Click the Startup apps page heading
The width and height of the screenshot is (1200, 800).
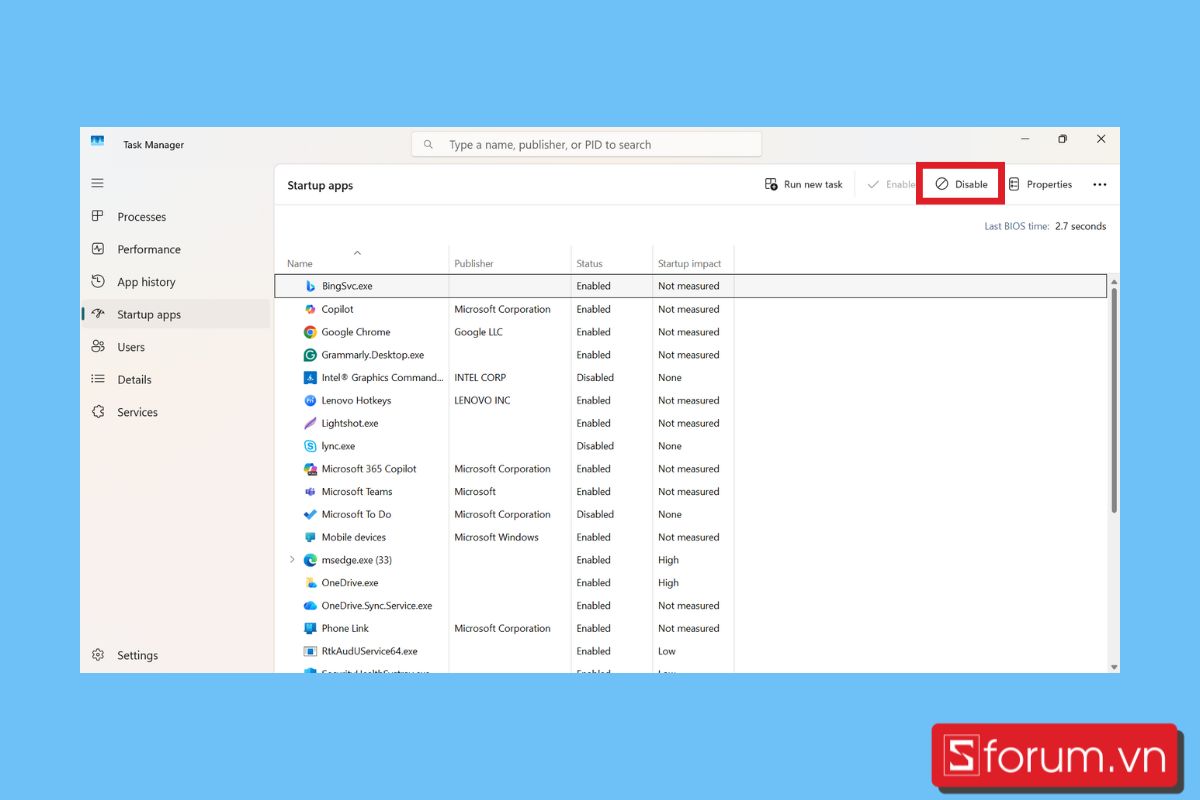(320, 186)
